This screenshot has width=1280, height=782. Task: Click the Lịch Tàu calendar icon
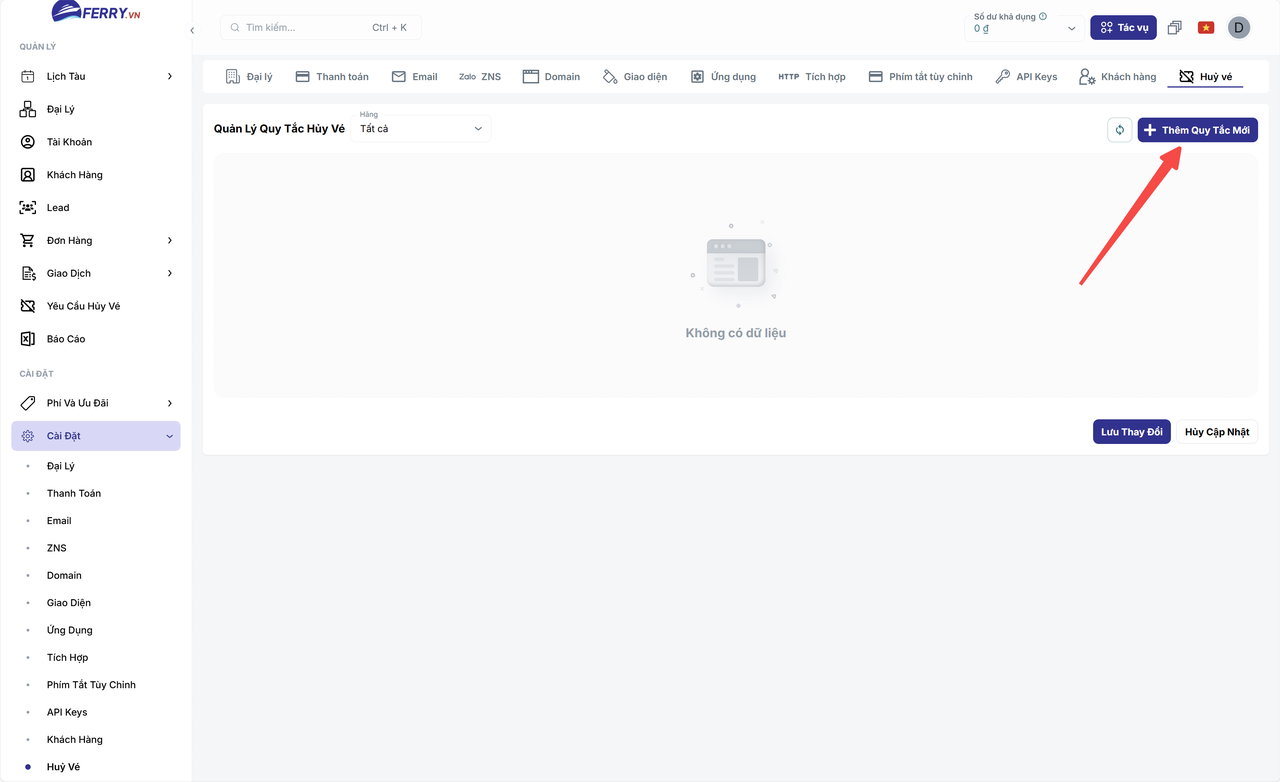tap(28, 76)
